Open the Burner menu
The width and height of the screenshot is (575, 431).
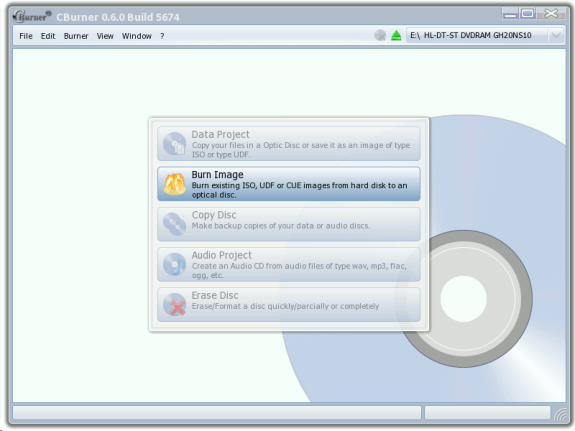[76, 36]
